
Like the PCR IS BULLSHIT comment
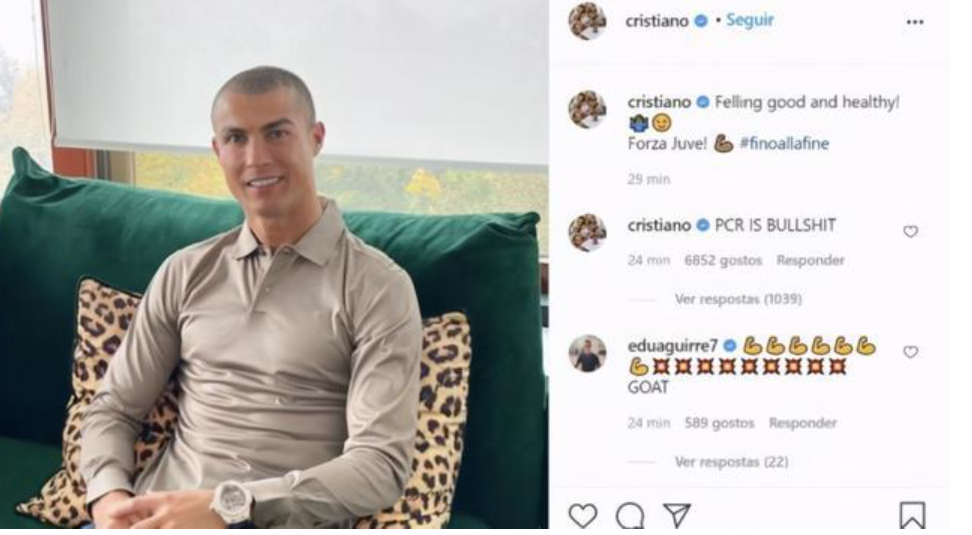(x=910, y=231)
